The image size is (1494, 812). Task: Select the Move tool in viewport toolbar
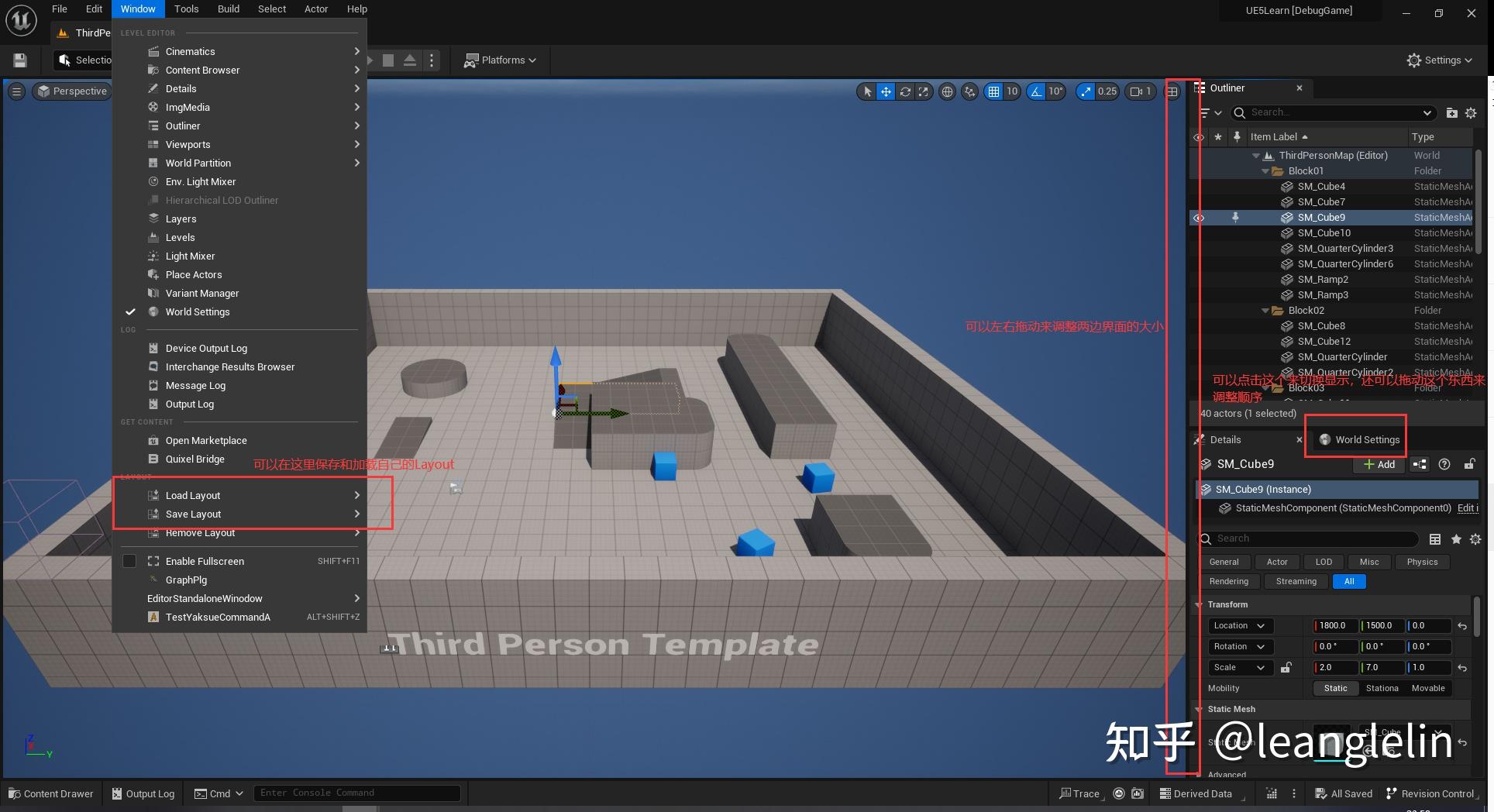pyautogui.click(x=886, y=91)
